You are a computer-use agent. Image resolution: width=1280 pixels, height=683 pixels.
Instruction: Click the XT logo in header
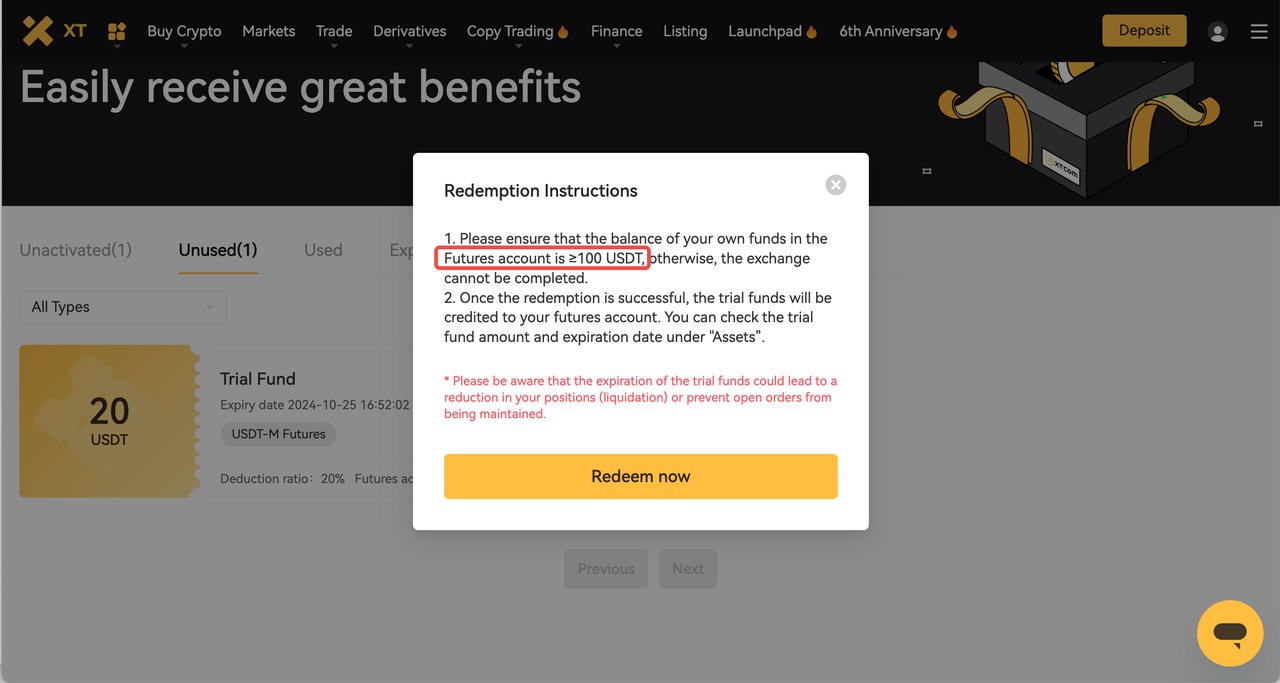pos(54,31)
